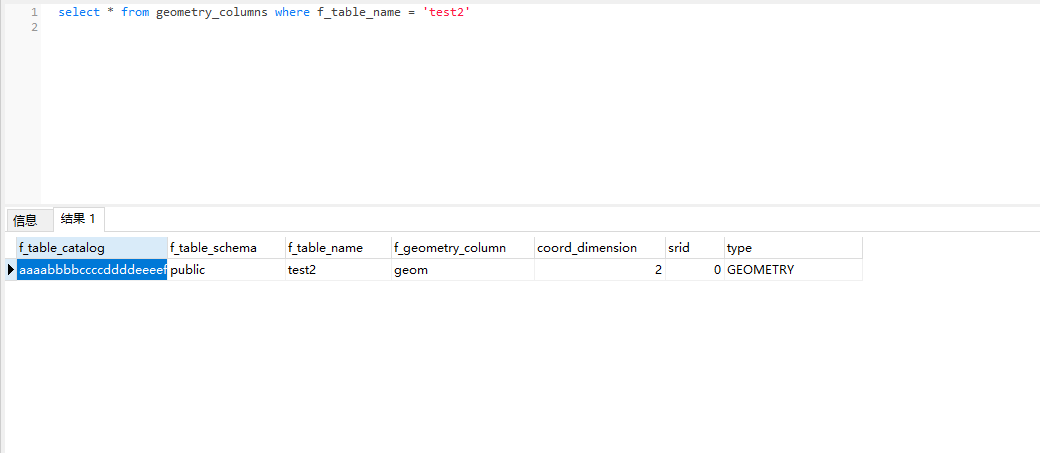This screenshot has height=453, width=1040.
Task: Click the from keyword in SQL editor
Action: coord(135,13)
